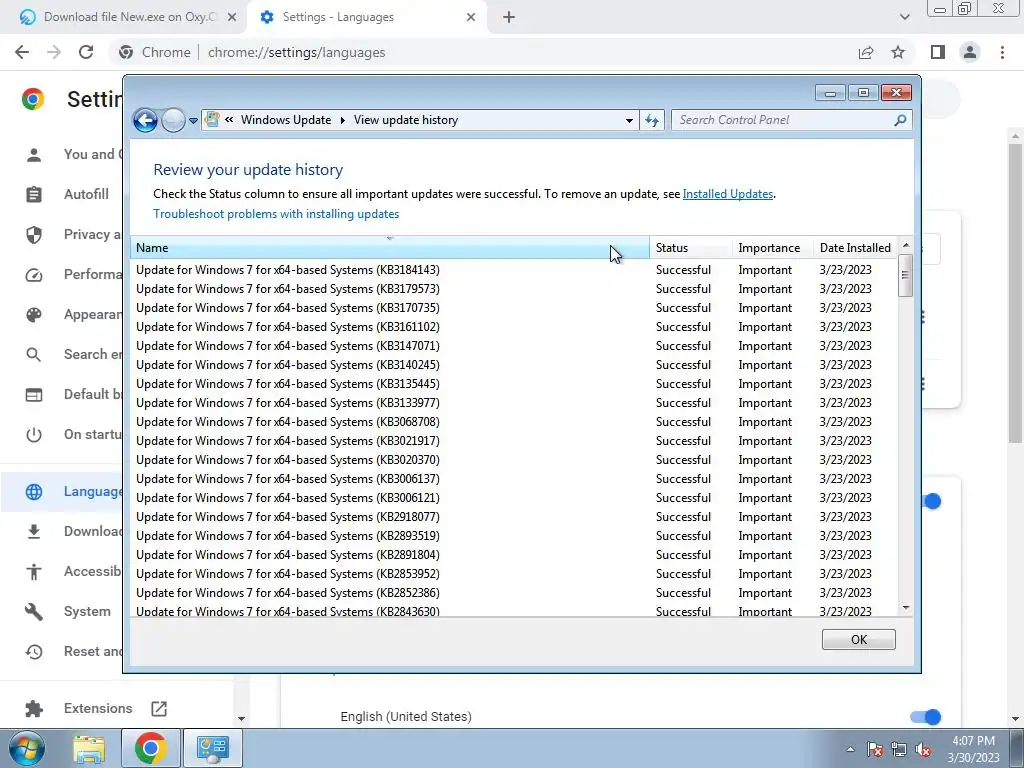Open Search engine icon in Chrome settings
The width and height of the screenshot is (1024, 768).
click(34, 355)
